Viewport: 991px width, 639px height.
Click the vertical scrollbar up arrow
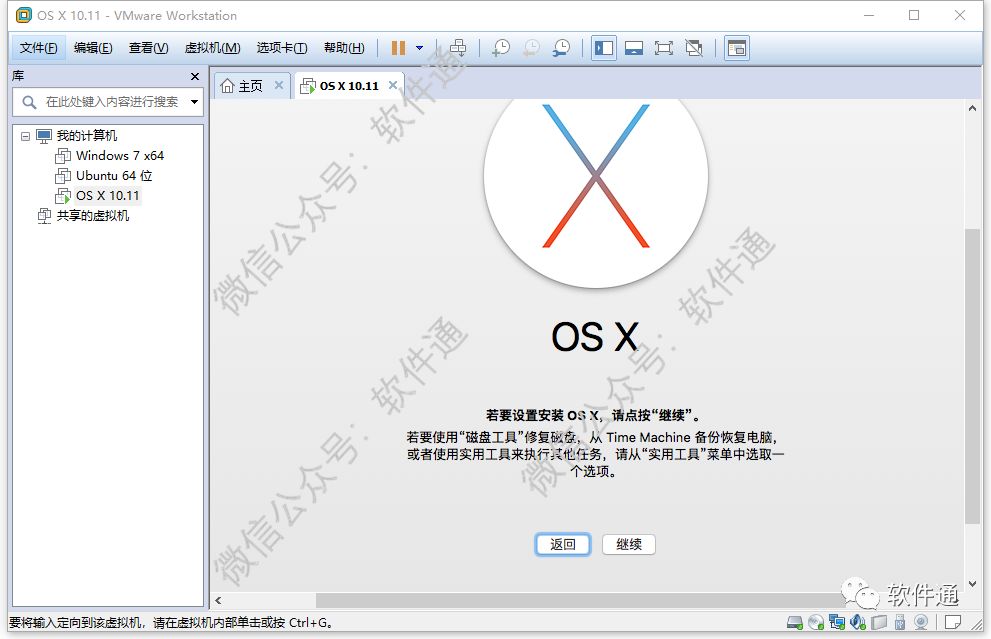click(x=972, y=108)
